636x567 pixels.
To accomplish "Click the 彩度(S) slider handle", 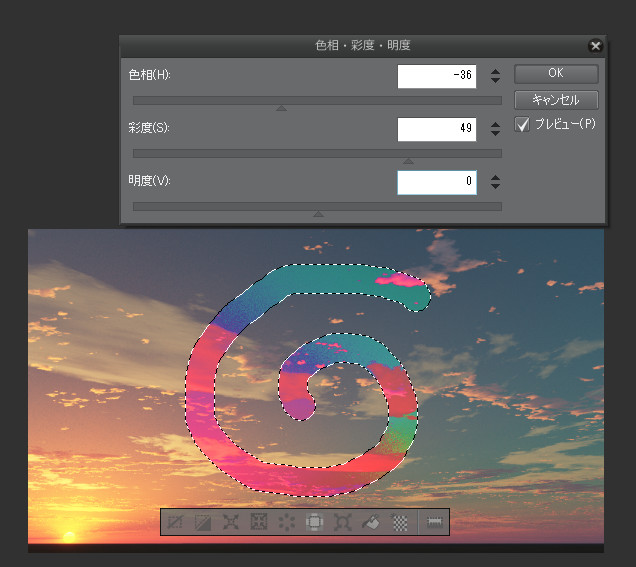I will tap(408, 161).
